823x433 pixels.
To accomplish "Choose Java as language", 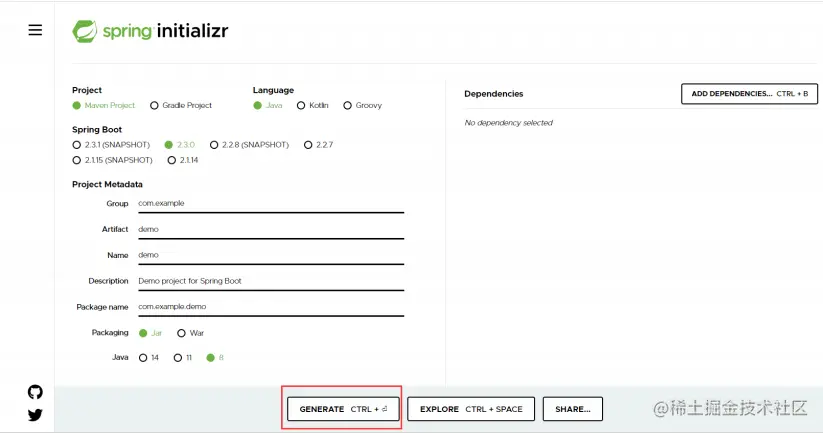I will coord(257,105).
